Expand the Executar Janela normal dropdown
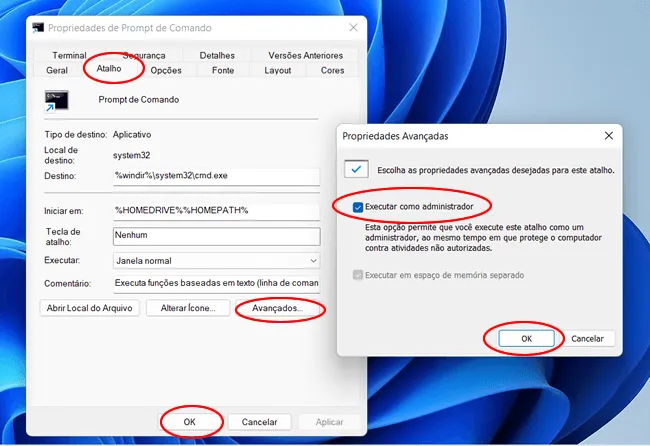Viewport: 650px width, 446px height. [x=215, y=260]
